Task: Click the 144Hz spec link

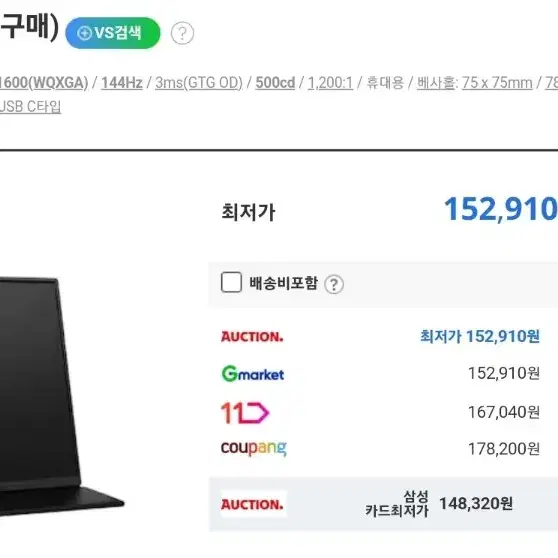Action: coord(122,83)
